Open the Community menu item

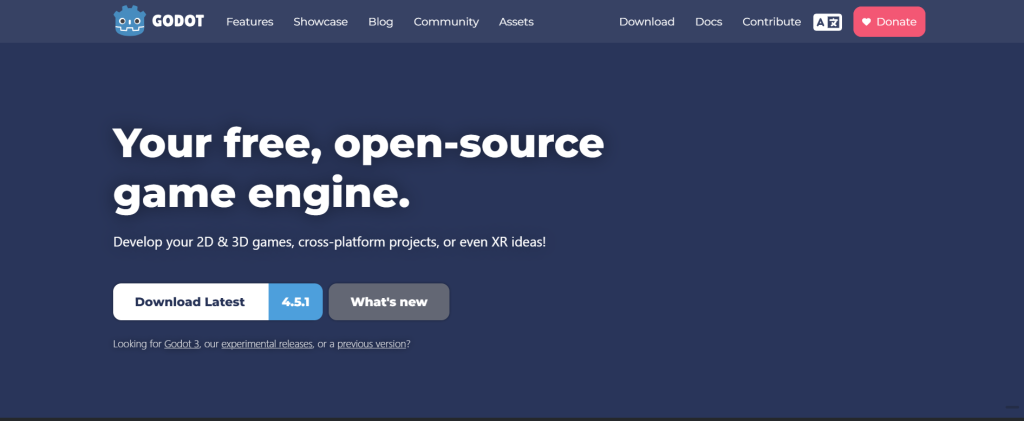click(446, 22)
